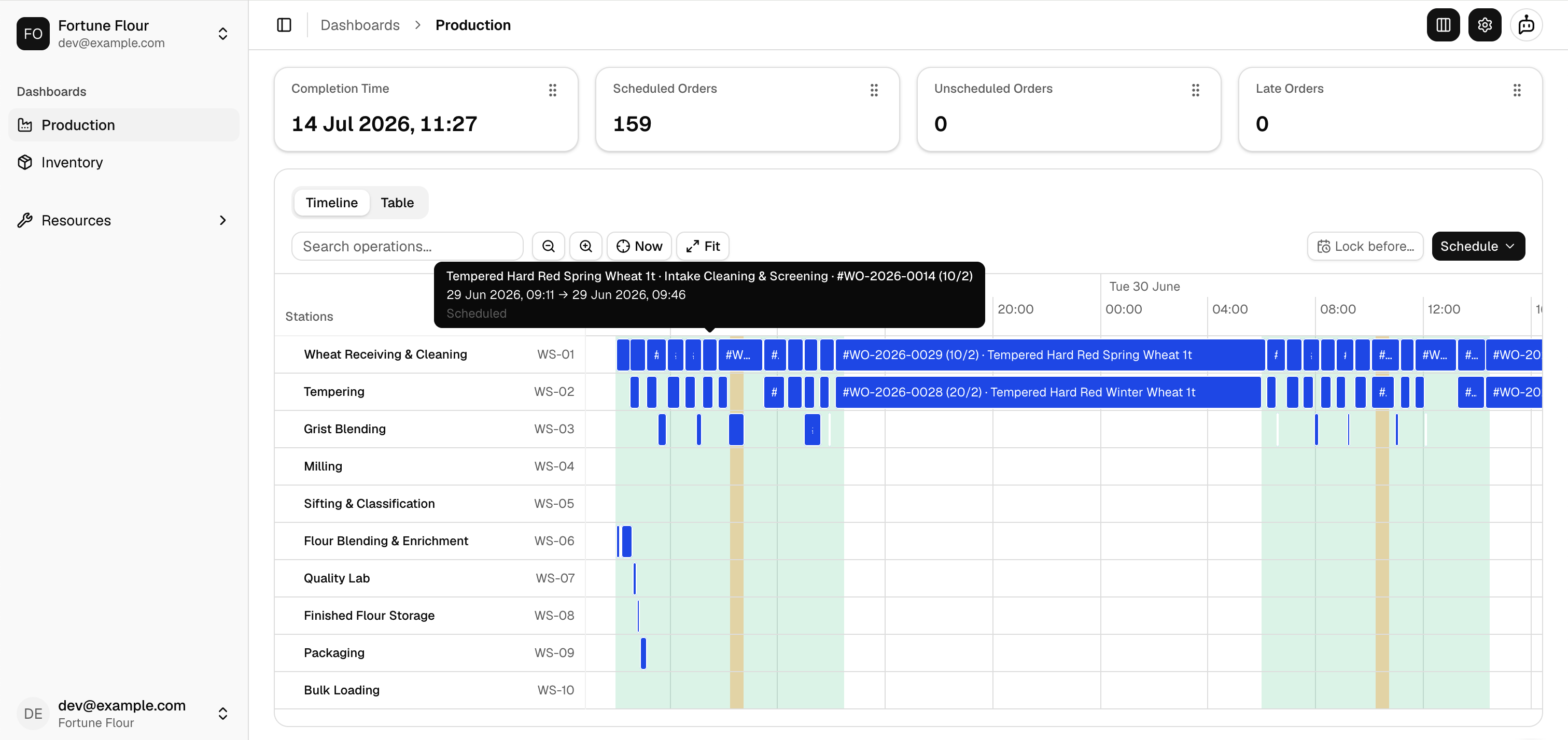Toggle the sidebar panel icon
This screenshot has width=1568, height=740.
point(284,25)
